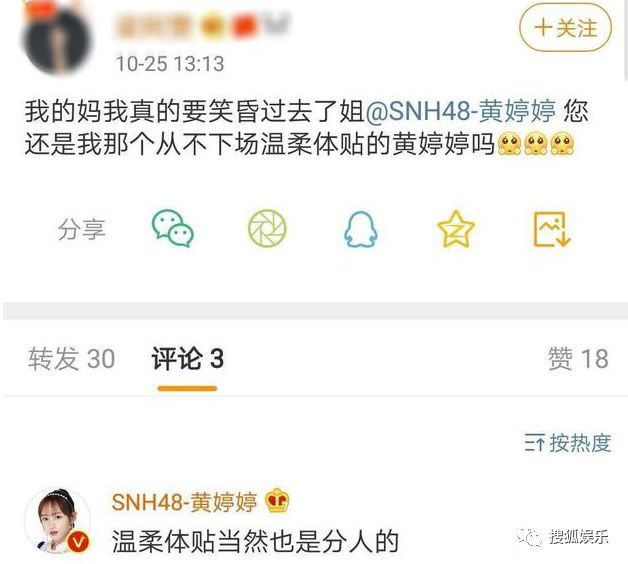Open the commenter's profile photo
Screen dimensions: 628x564
[57, 521]
